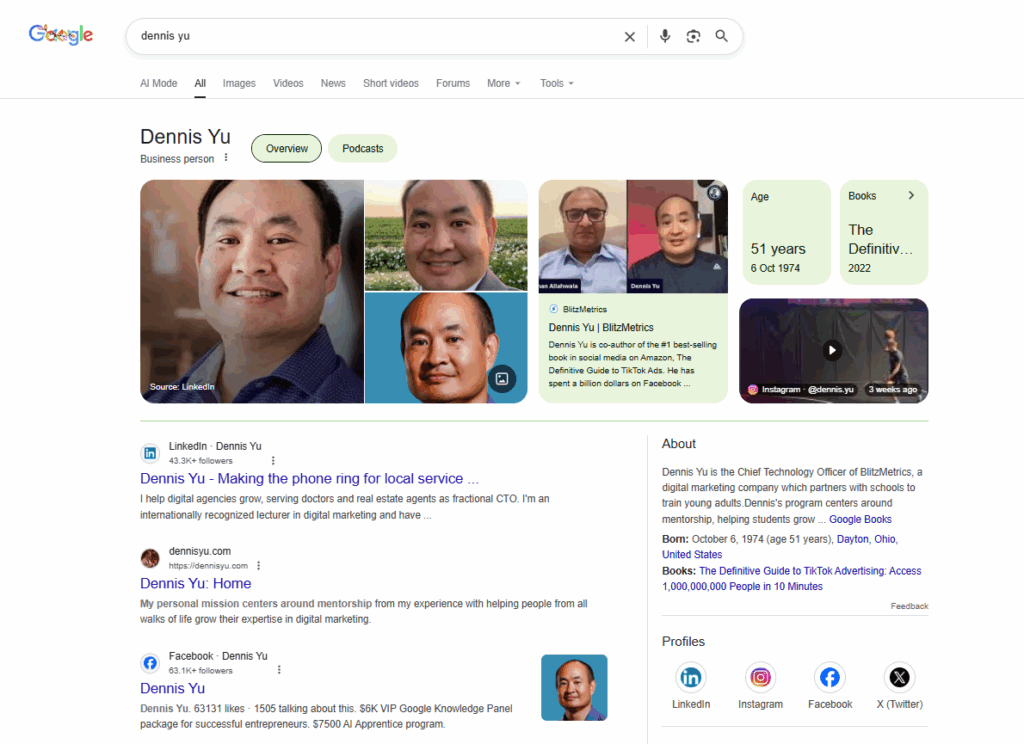Expand the More search filters dropdown

click(x=503, y=83)
